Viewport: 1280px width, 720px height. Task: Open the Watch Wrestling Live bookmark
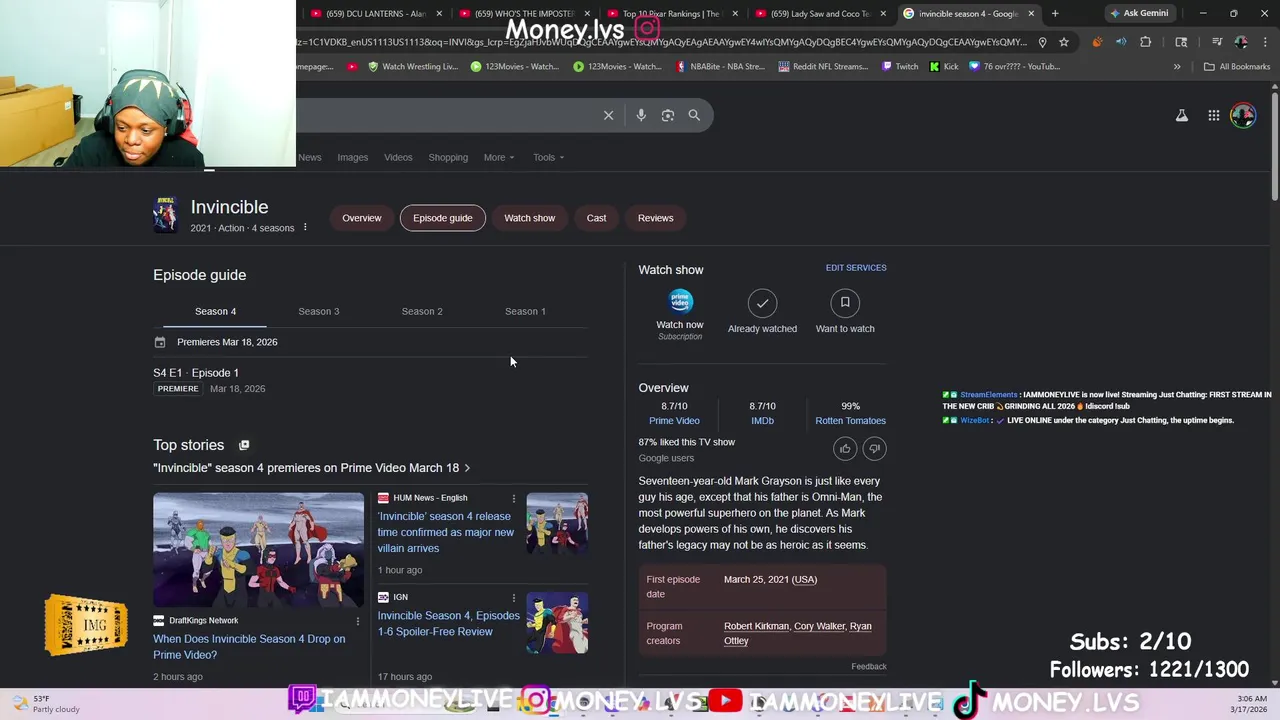413,66
